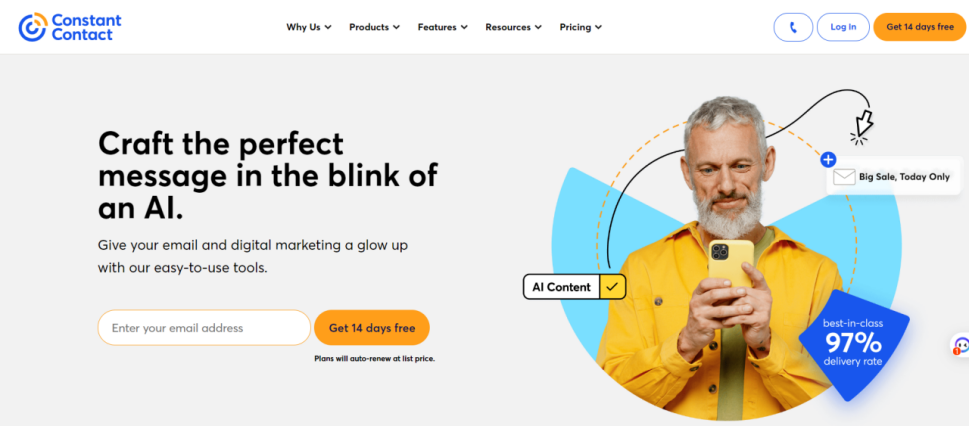Click the Constant Contact logo
The height and width of the screenshot is (426, 969).
[70, 27]
